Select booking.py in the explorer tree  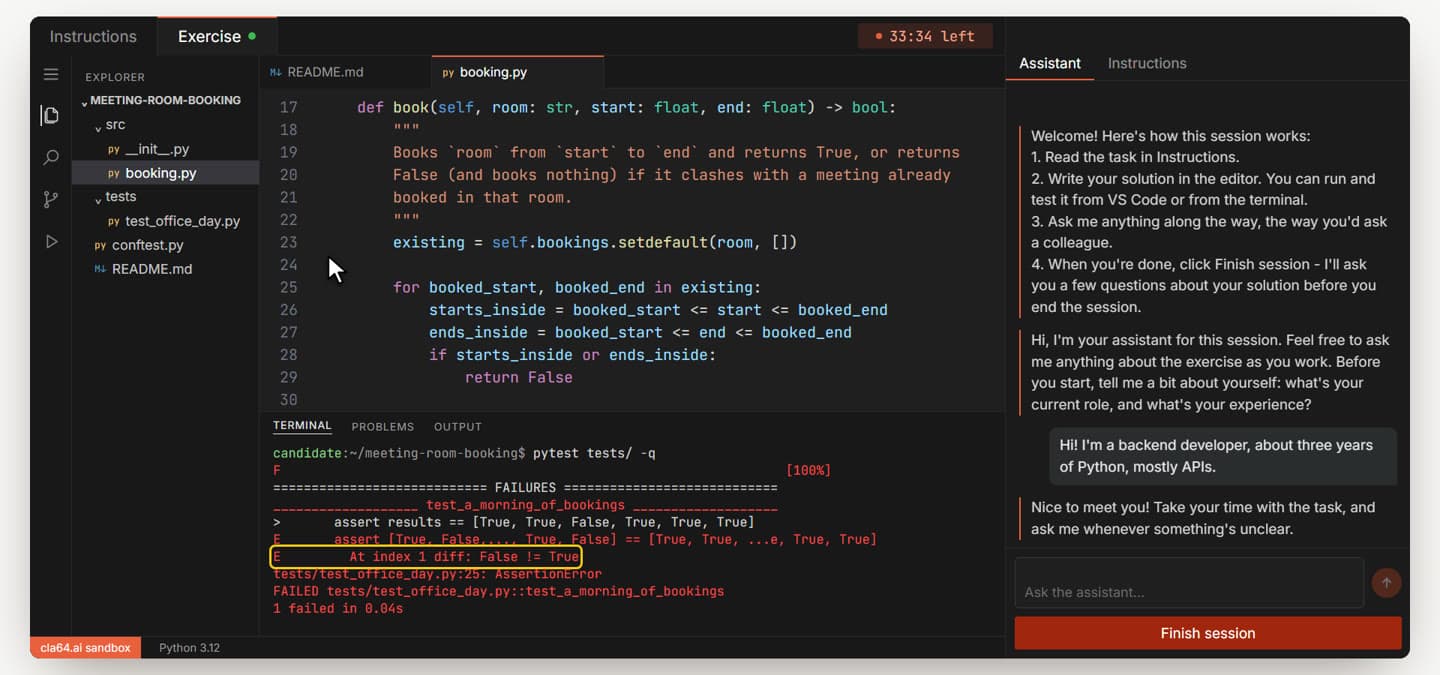click(x=165, y=173)
